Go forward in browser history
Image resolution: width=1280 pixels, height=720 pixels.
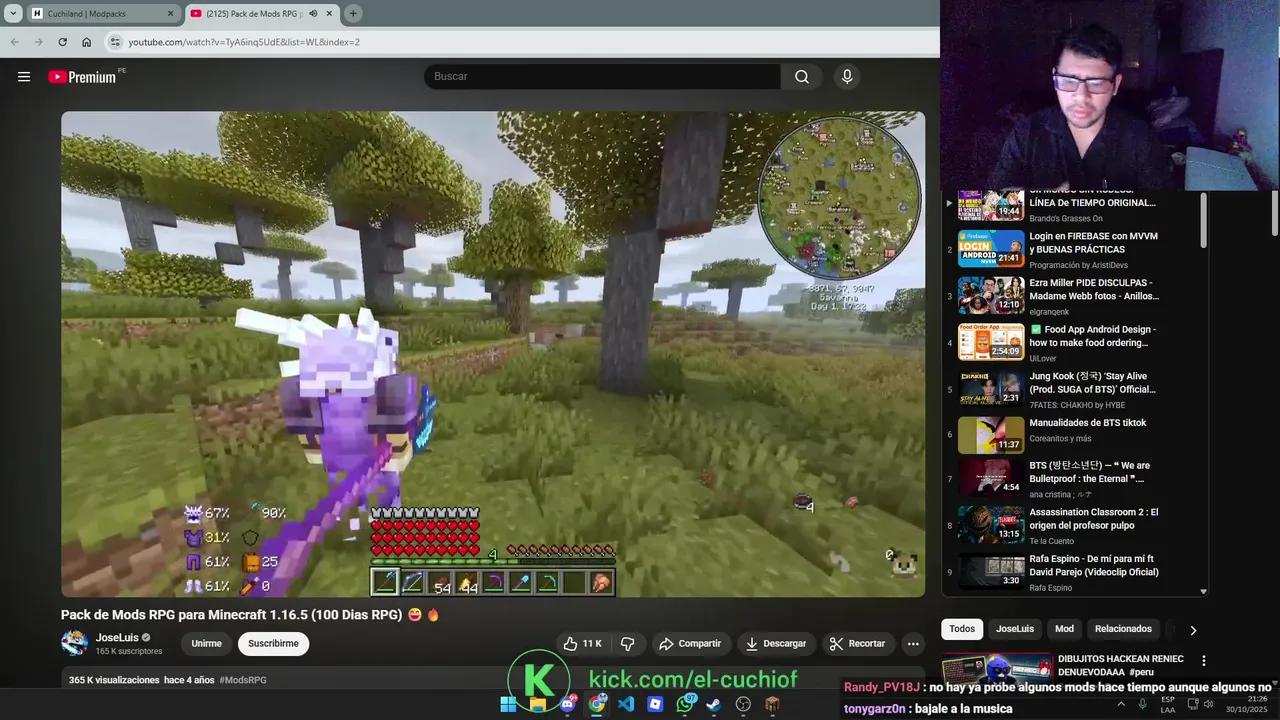38,42
